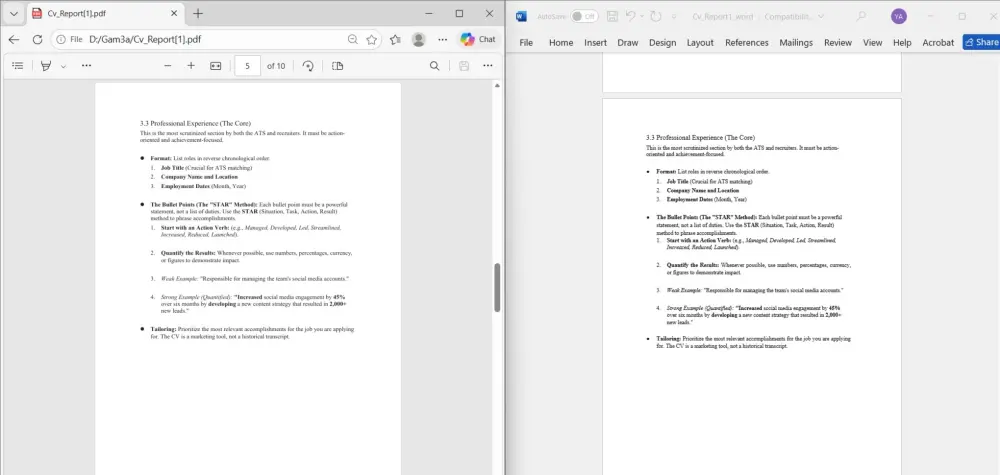This screenshot has width=1000, height=475.
Task: Toggle the PDF table of contents
Action: pyautogui.click(x=18, y=66)
